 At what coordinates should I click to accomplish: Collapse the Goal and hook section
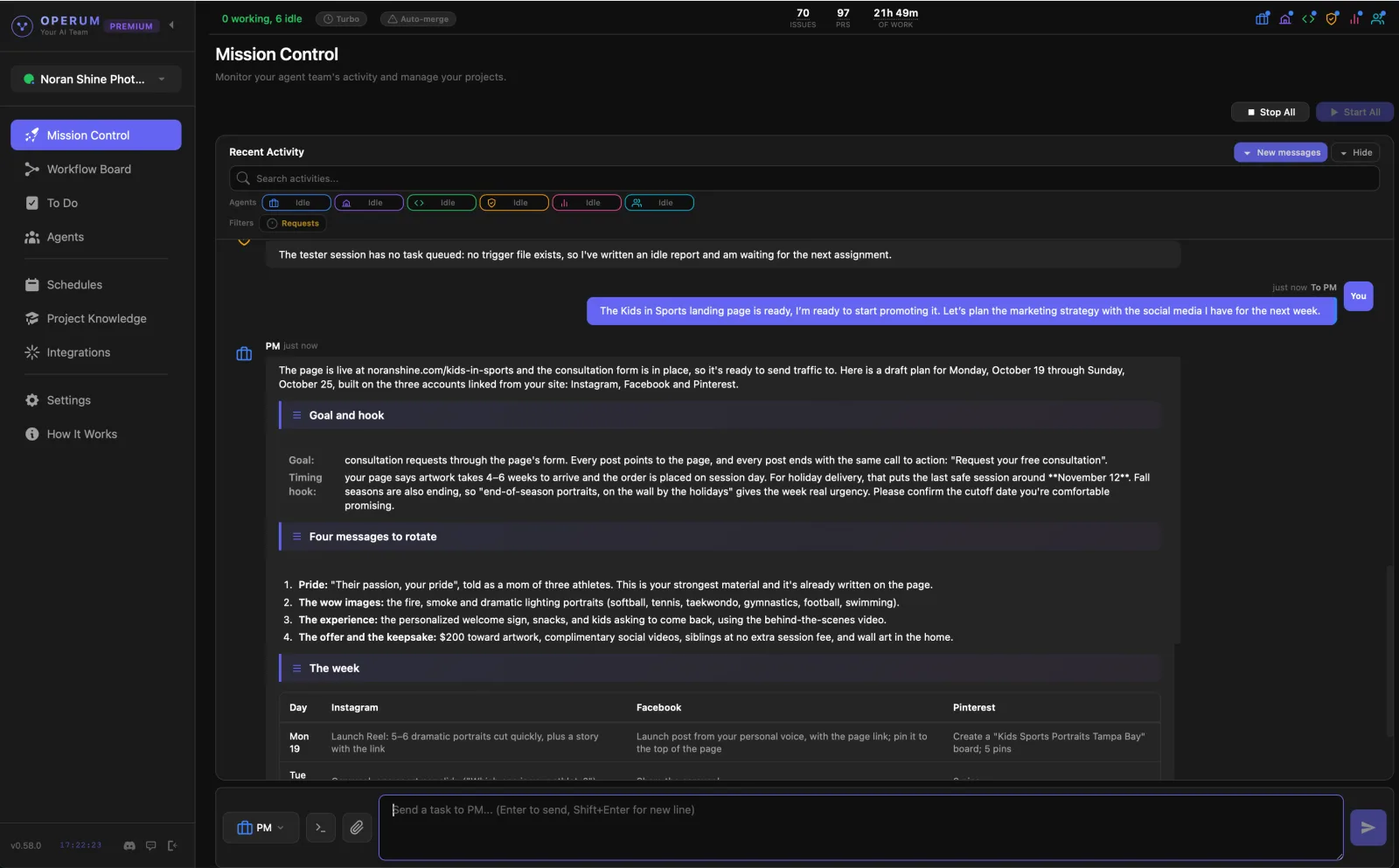tap(720, 415)
